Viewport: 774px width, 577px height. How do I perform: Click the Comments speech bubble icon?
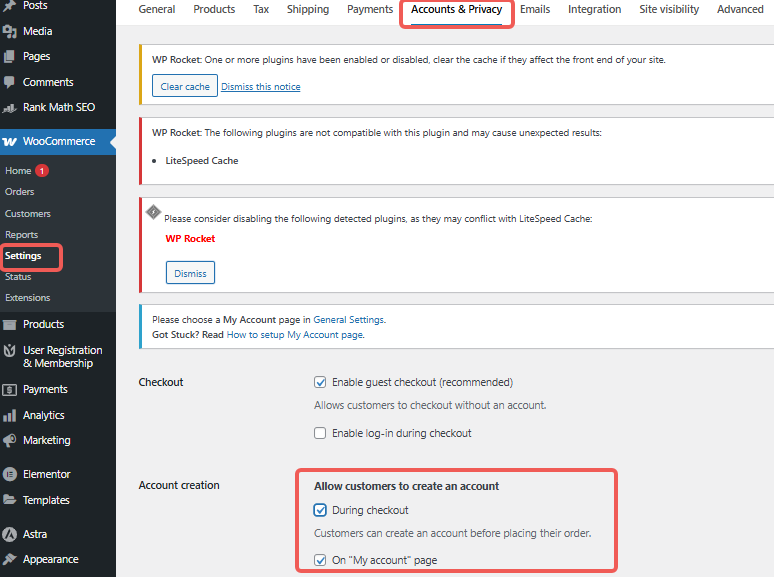point(10,82)
